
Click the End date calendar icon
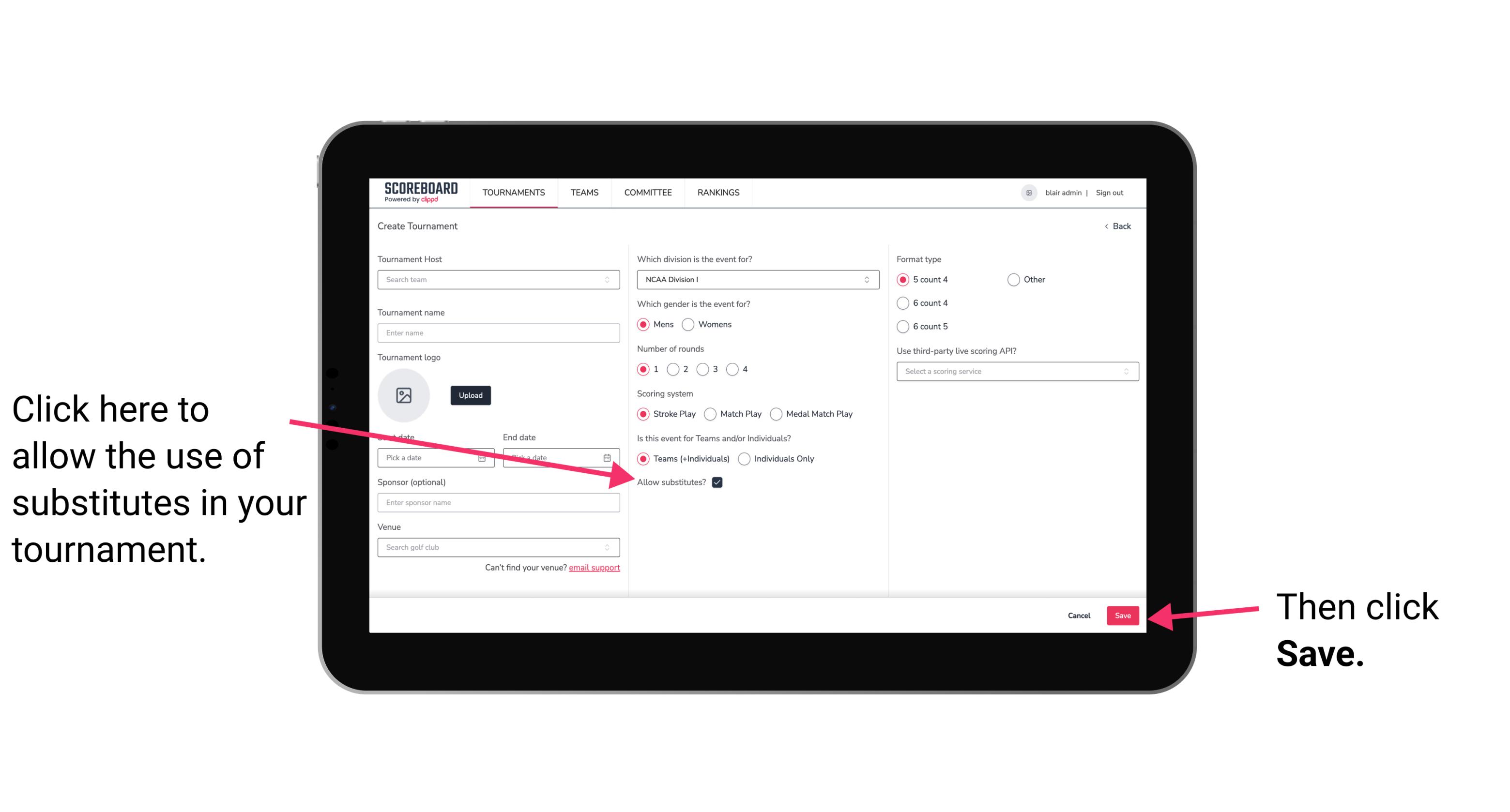(610, 457)
